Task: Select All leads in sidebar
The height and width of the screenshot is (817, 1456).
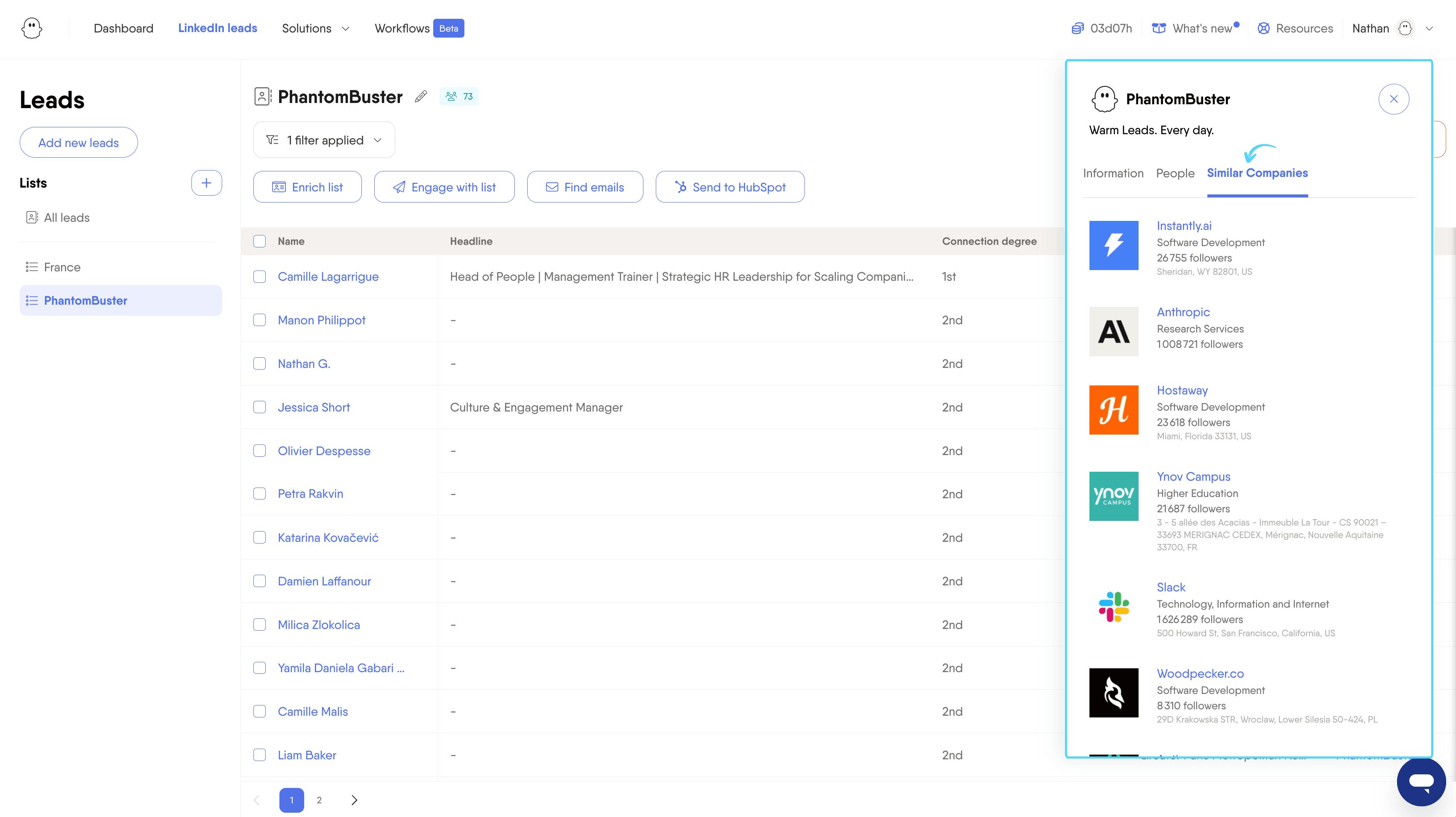Action: [x=58, y=217]
